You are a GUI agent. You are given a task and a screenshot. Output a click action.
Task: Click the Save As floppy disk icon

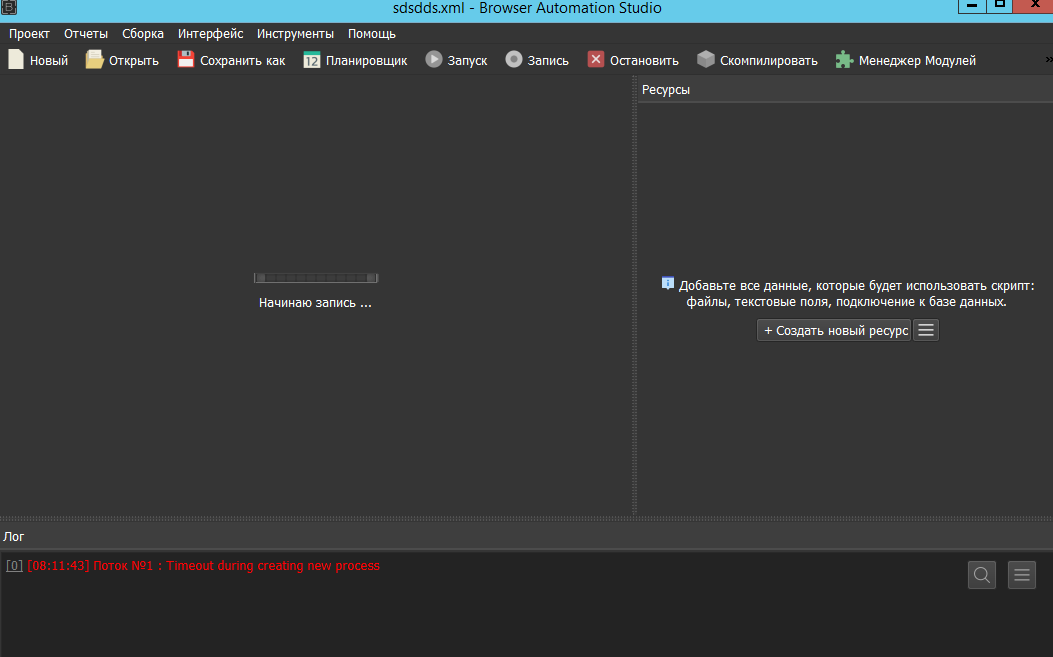coord(186,60)
